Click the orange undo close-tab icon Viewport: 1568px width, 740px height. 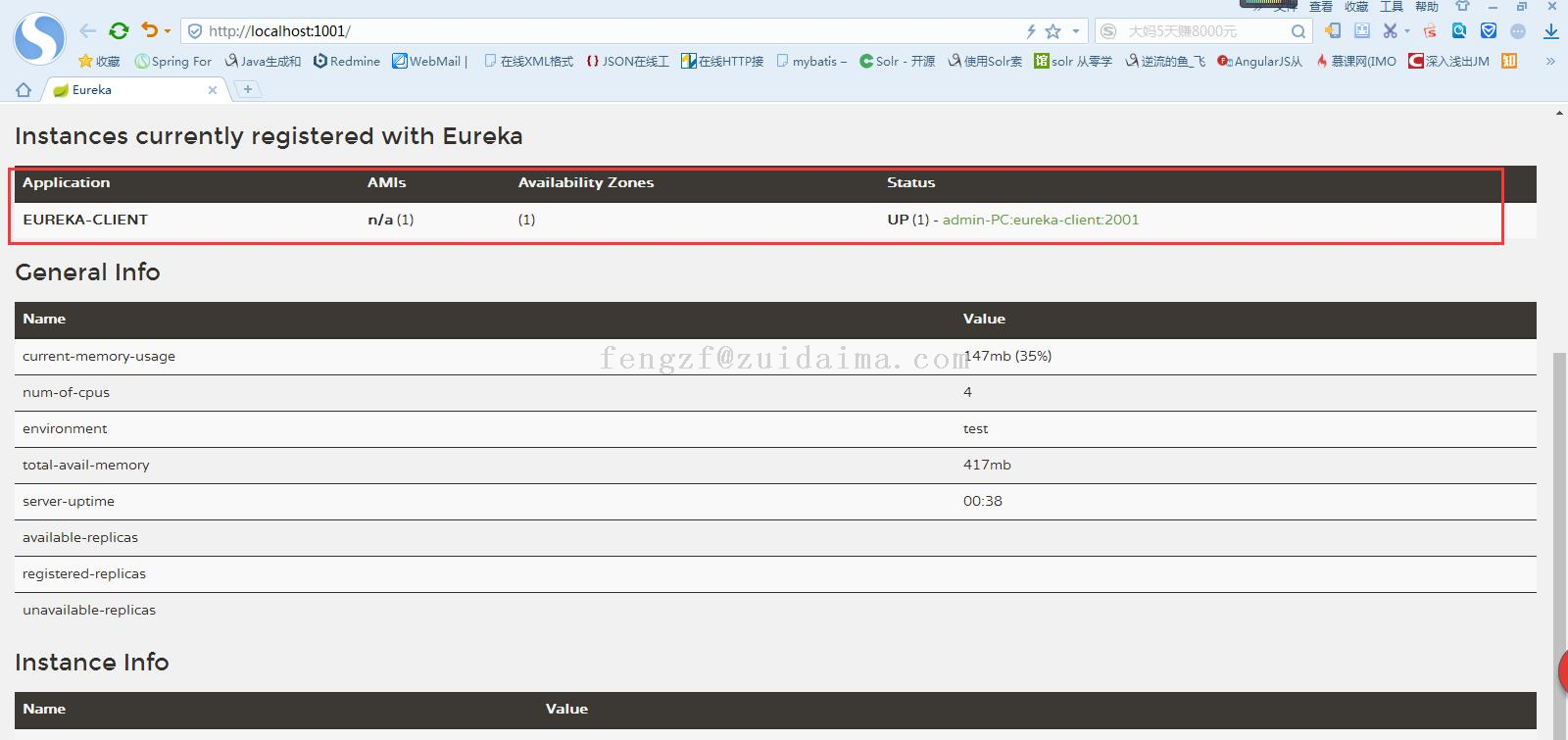pyautogui.click(x=149, y=31)
